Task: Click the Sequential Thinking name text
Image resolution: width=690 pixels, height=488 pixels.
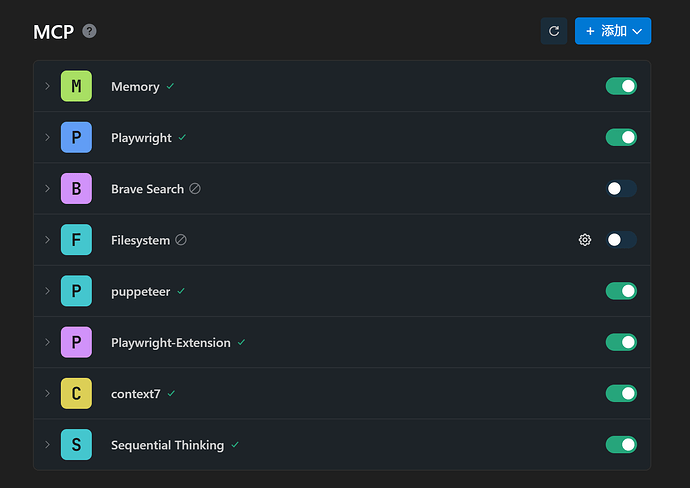Action: click(x=167, y=445)
